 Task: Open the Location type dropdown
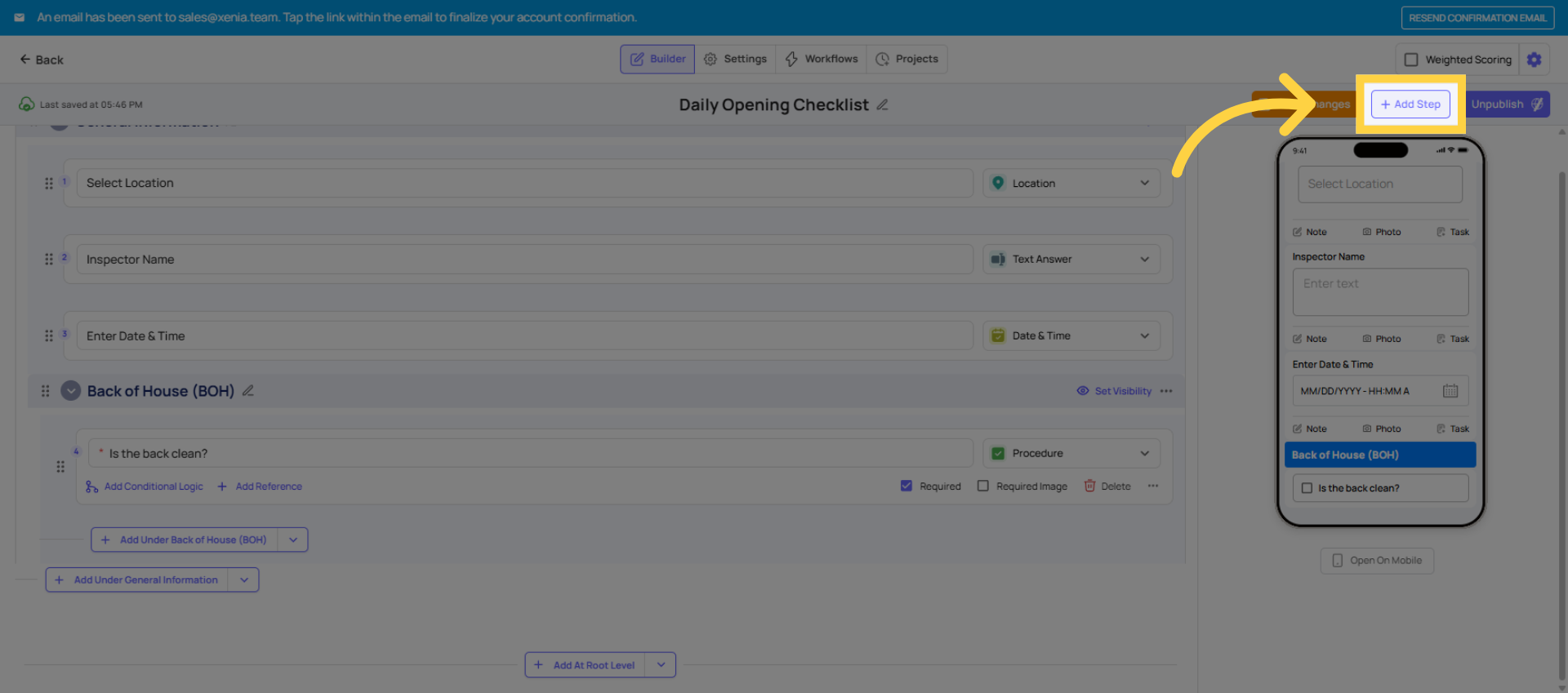pyautogui.click(x=1071, y=183)
